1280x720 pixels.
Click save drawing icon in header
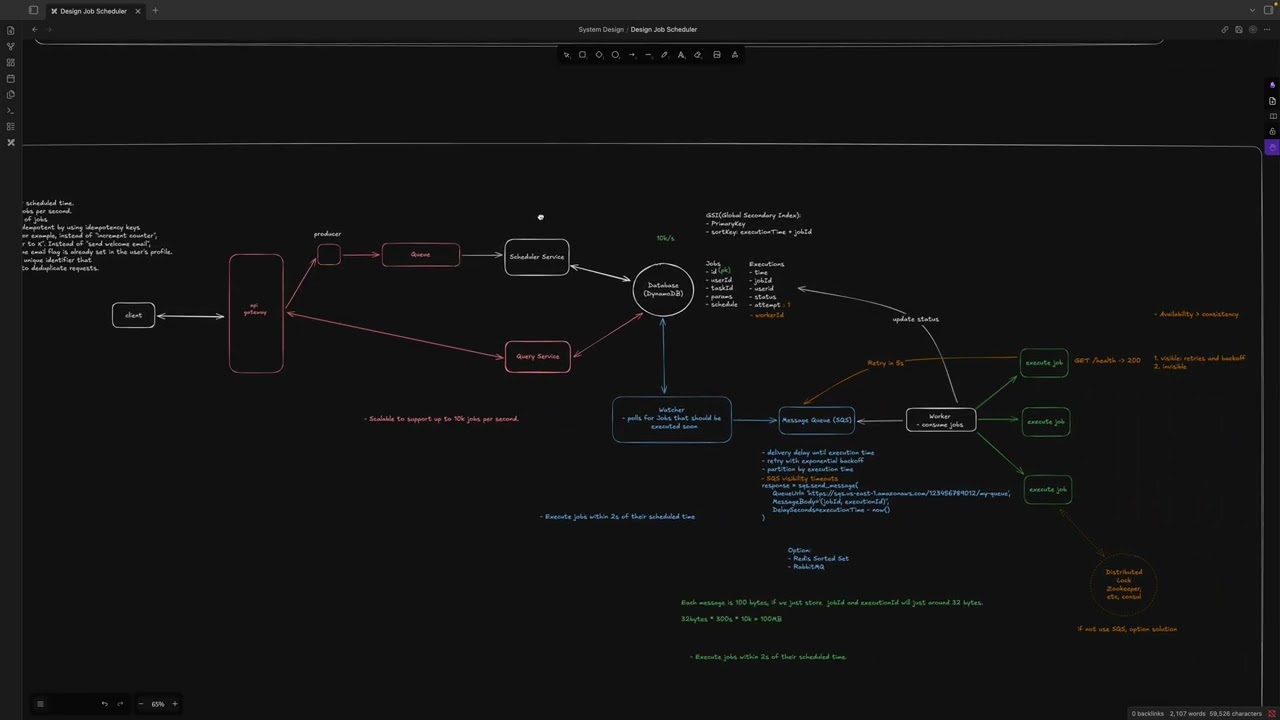1239,29
